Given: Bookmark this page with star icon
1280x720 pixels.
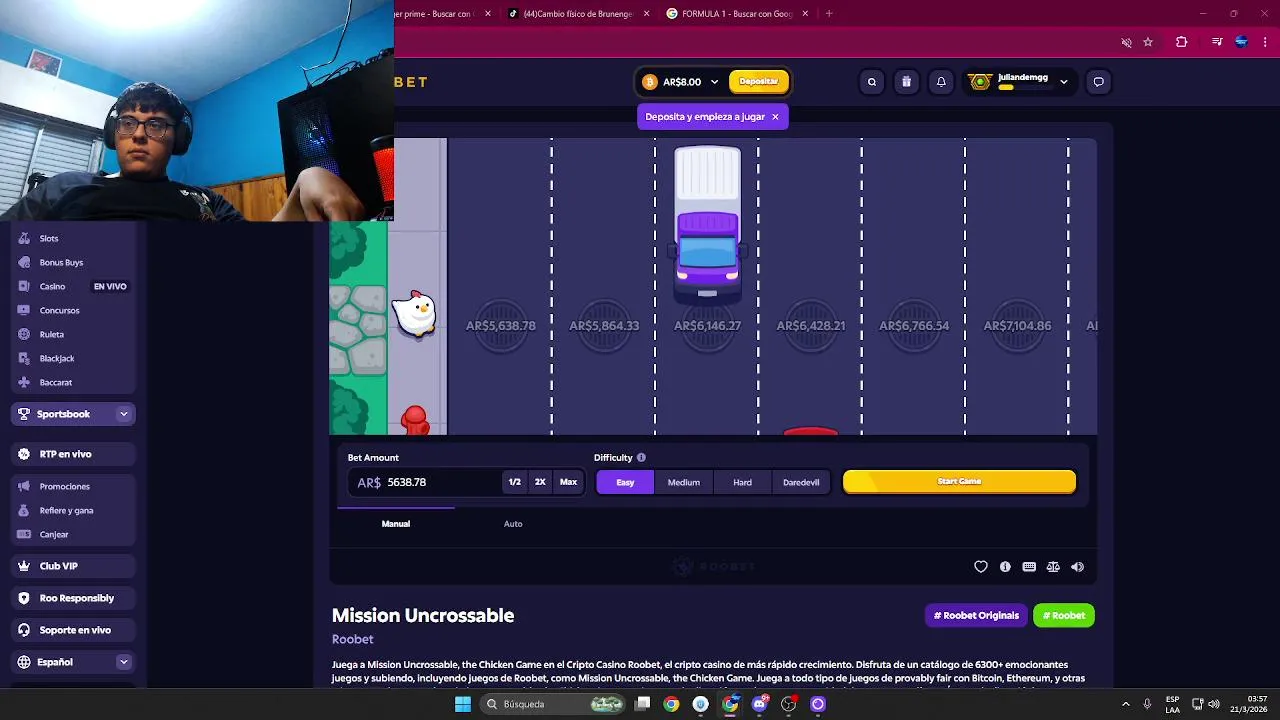Looking at the screenshot, I should (x=1148, y=42).
